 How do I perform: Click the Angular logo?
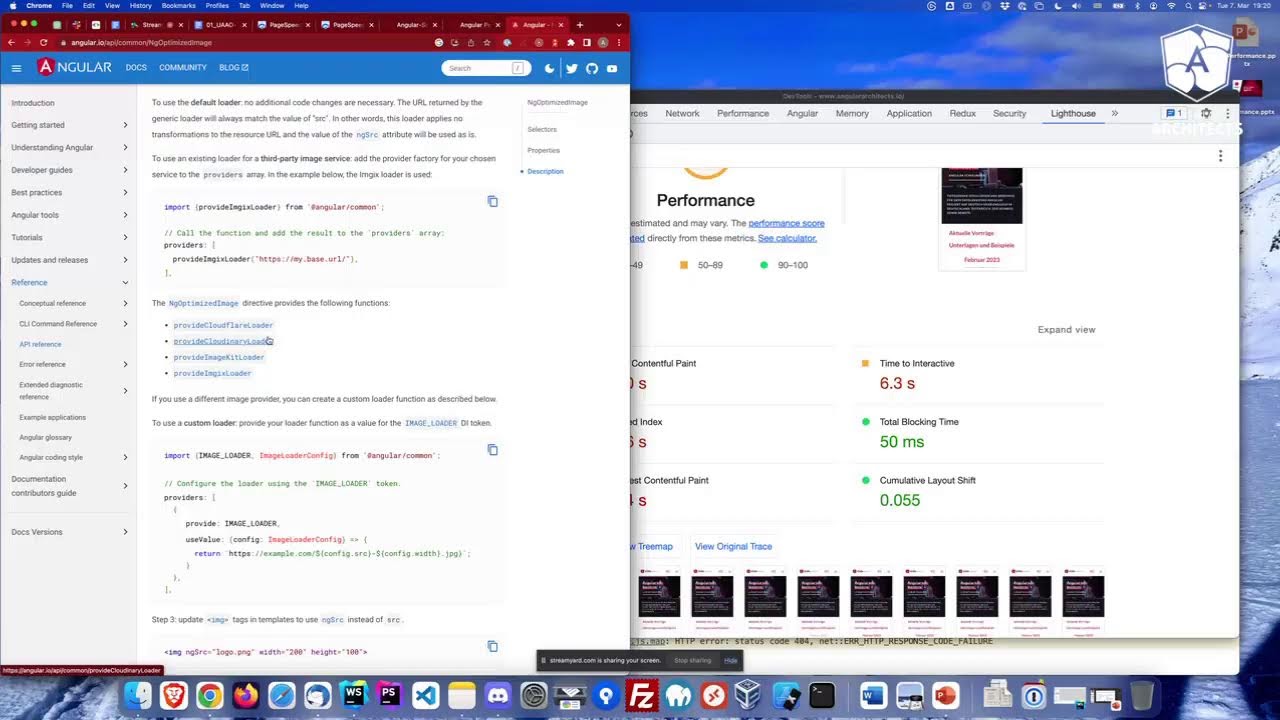pos(75,67)
